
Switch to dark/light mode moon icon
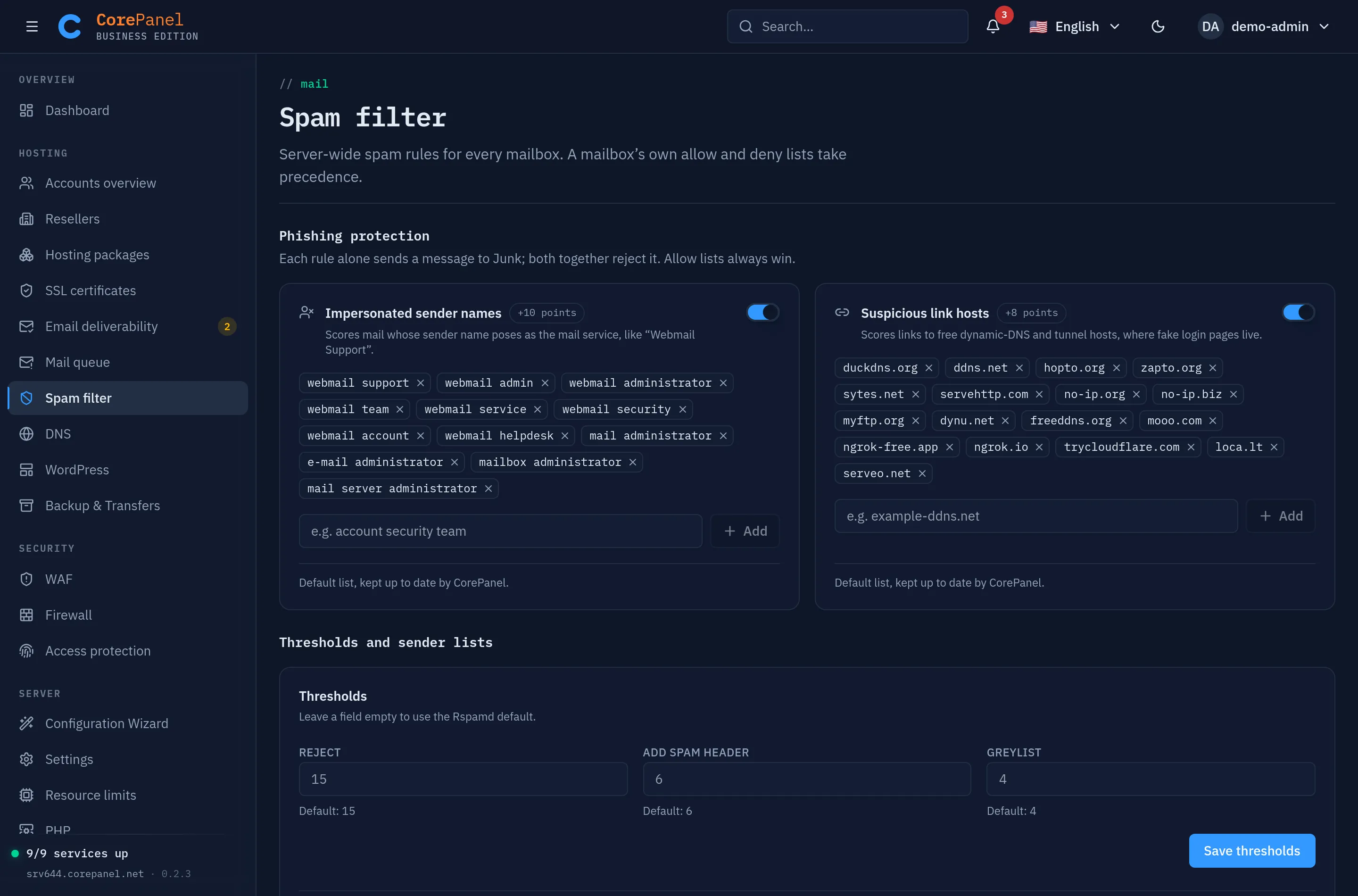pos(1158,26)
